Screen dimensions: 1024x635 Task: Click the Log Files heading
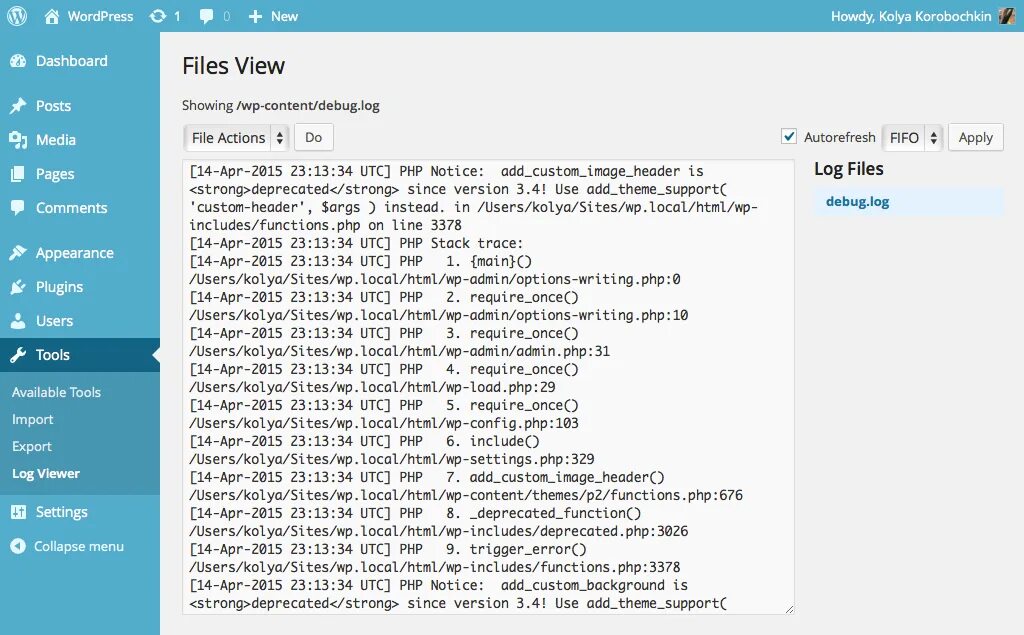coord(848,169)
